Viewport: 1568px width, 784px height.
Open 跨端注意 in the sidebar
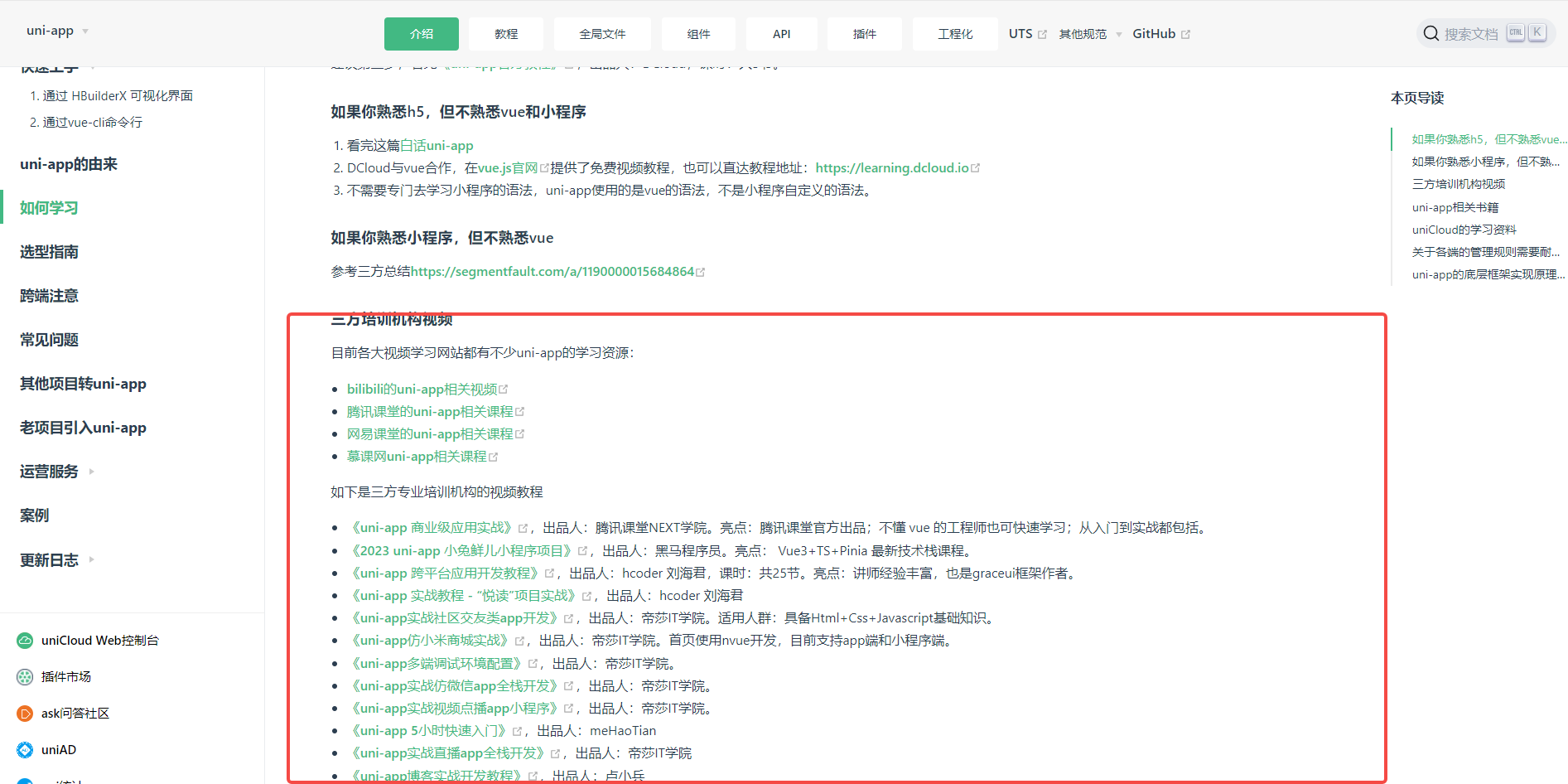click(49, 296)
